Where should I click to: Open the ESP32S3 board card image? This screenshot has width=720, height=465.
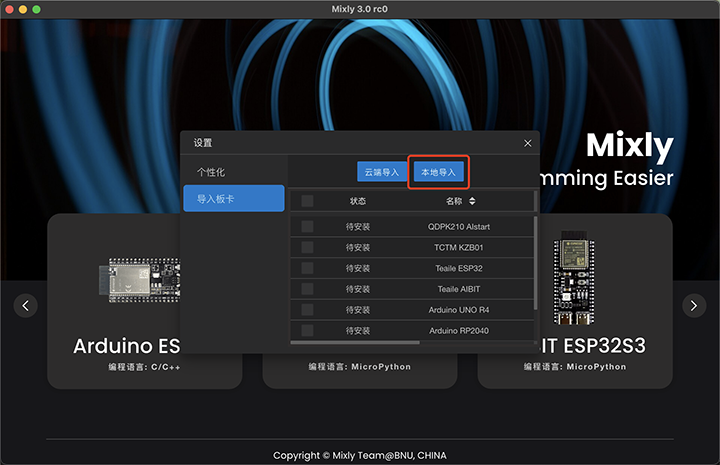coord(574,278)
